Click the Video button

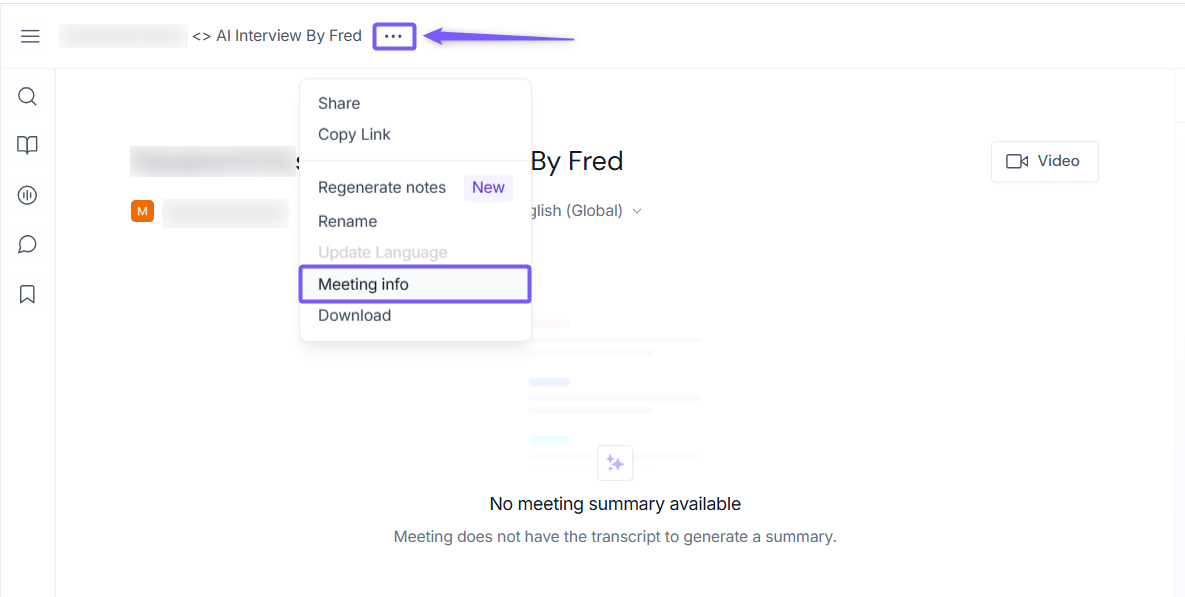click(1044, 161)
